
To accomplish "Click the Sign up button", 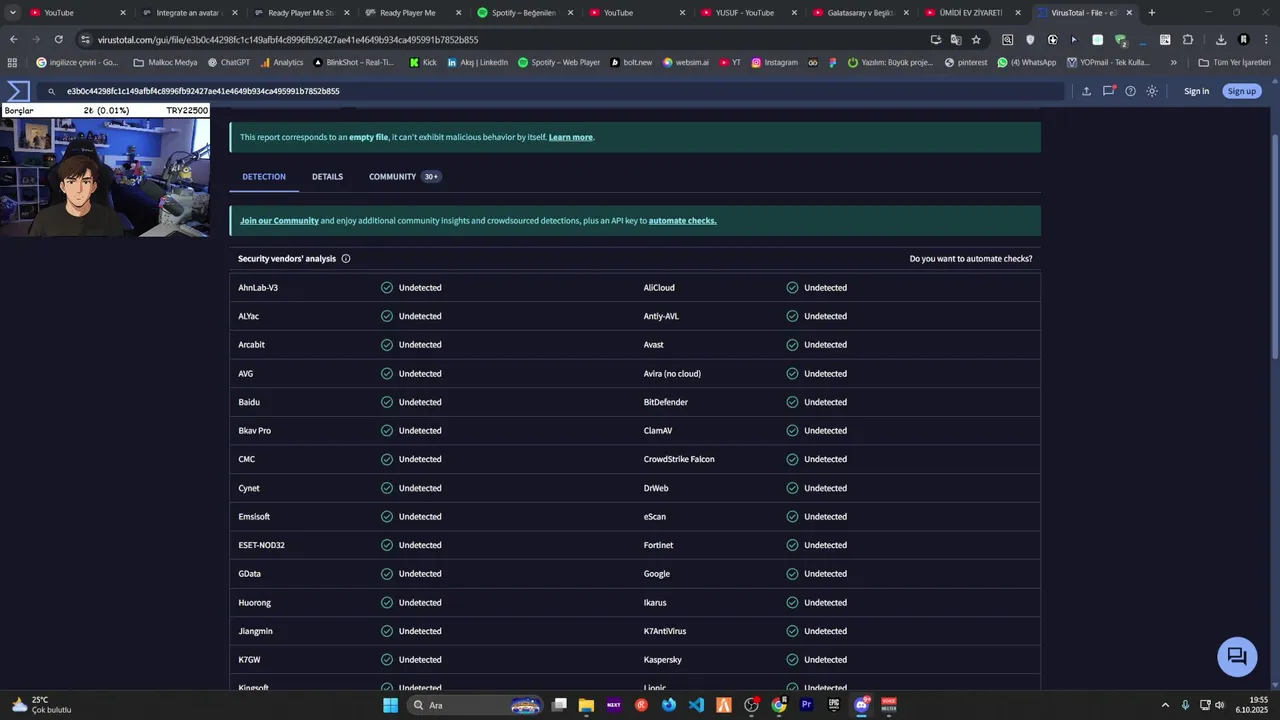I will (x=1241, y=91).
